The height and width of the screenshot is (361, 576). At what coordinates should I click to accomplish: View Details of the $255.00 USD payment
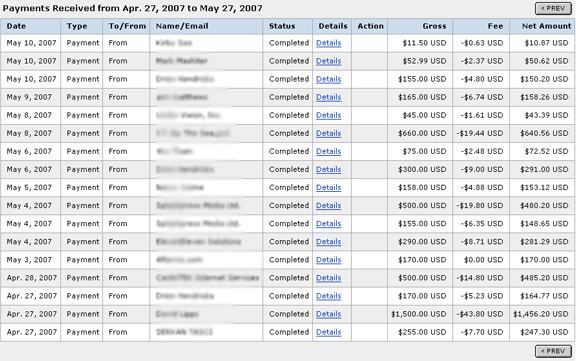tap(328, 332)
